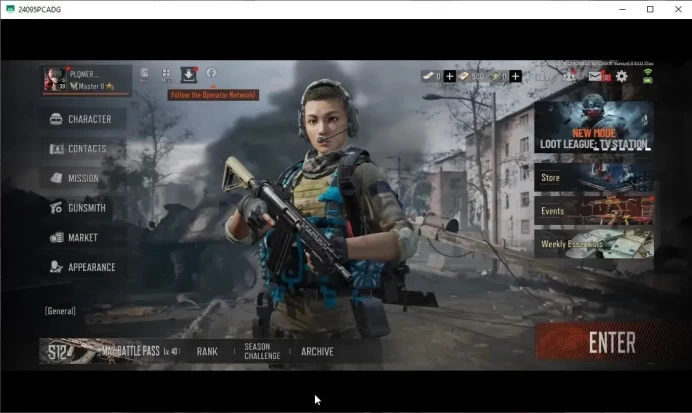Click the Master II rank badge

tap(93, 86)
